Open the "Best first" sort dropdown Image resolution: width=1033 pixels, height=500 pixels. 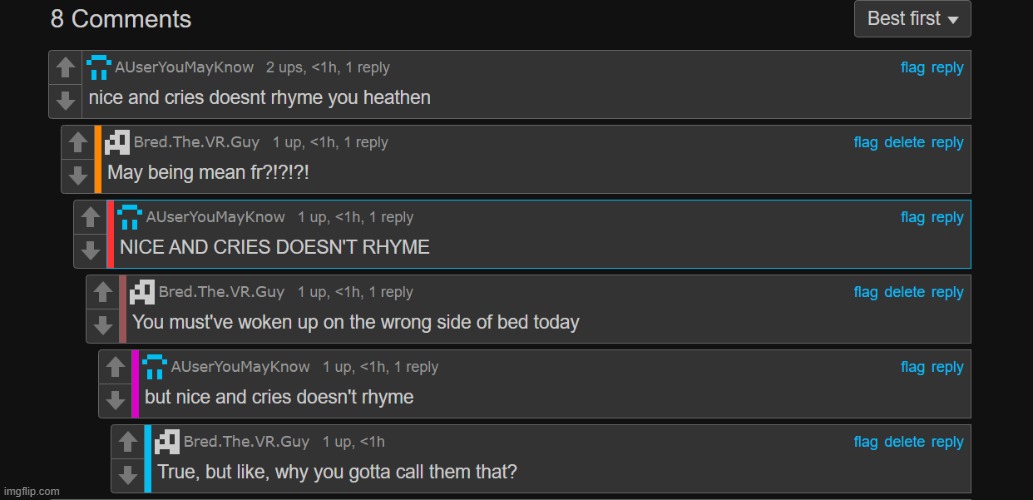pos(912,19)
